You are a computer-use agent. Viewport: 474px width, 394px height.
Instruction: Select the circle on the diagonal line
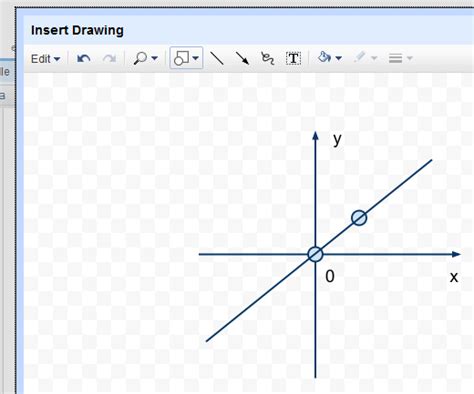click(x=359, y=218)
